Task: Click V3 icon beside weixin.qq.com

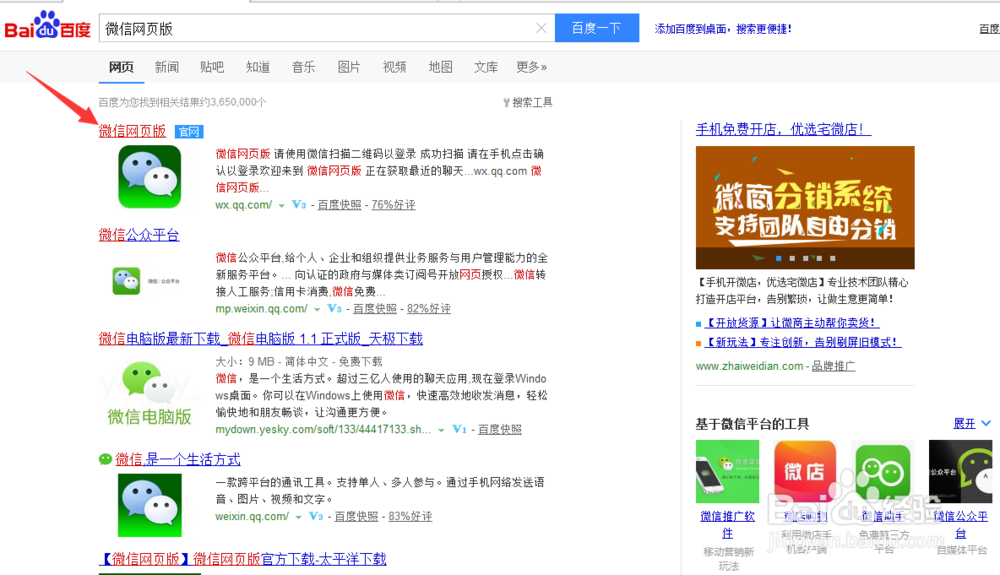Action: click(x=316, y=516)
